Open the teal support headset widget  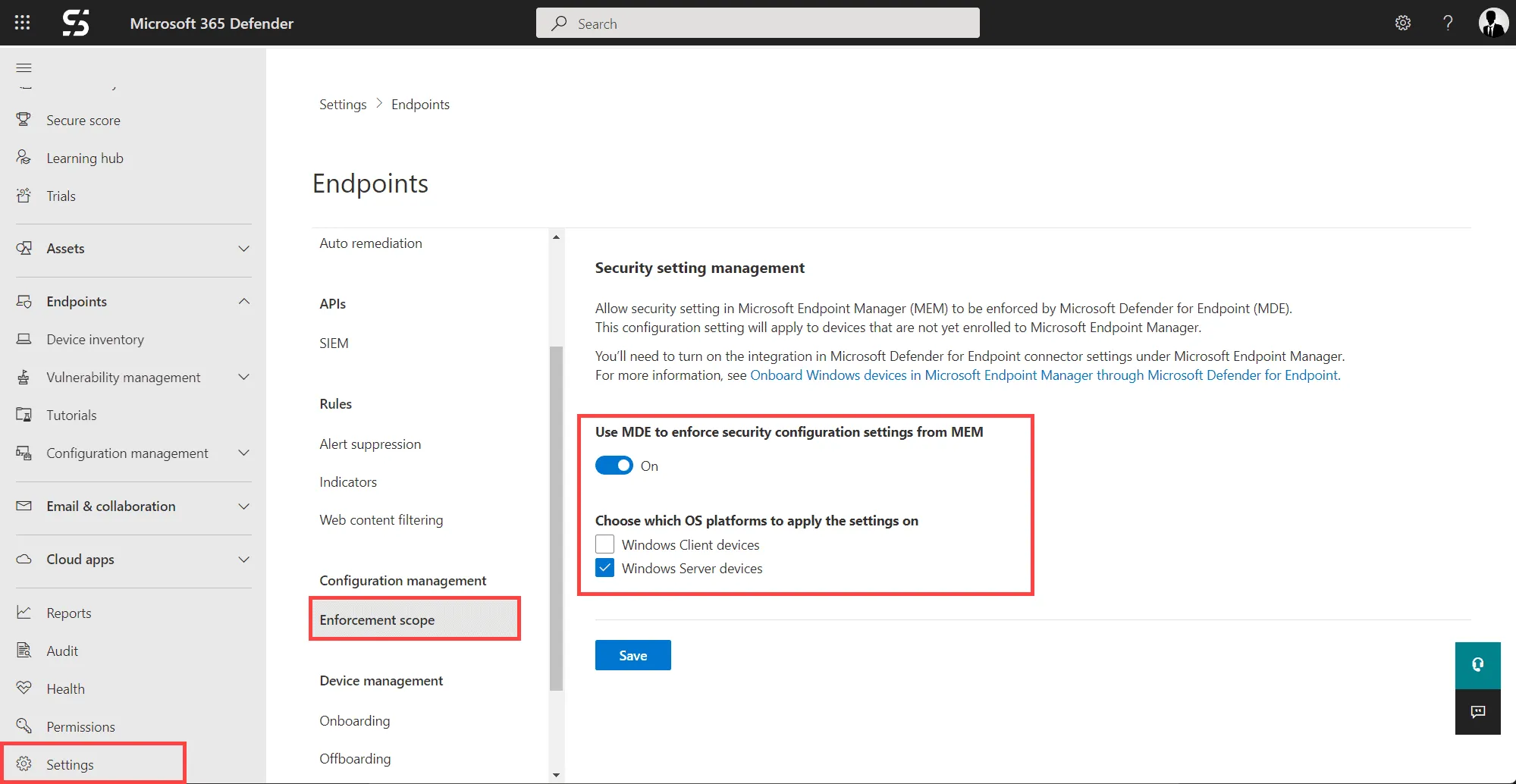coord(1477,665)
